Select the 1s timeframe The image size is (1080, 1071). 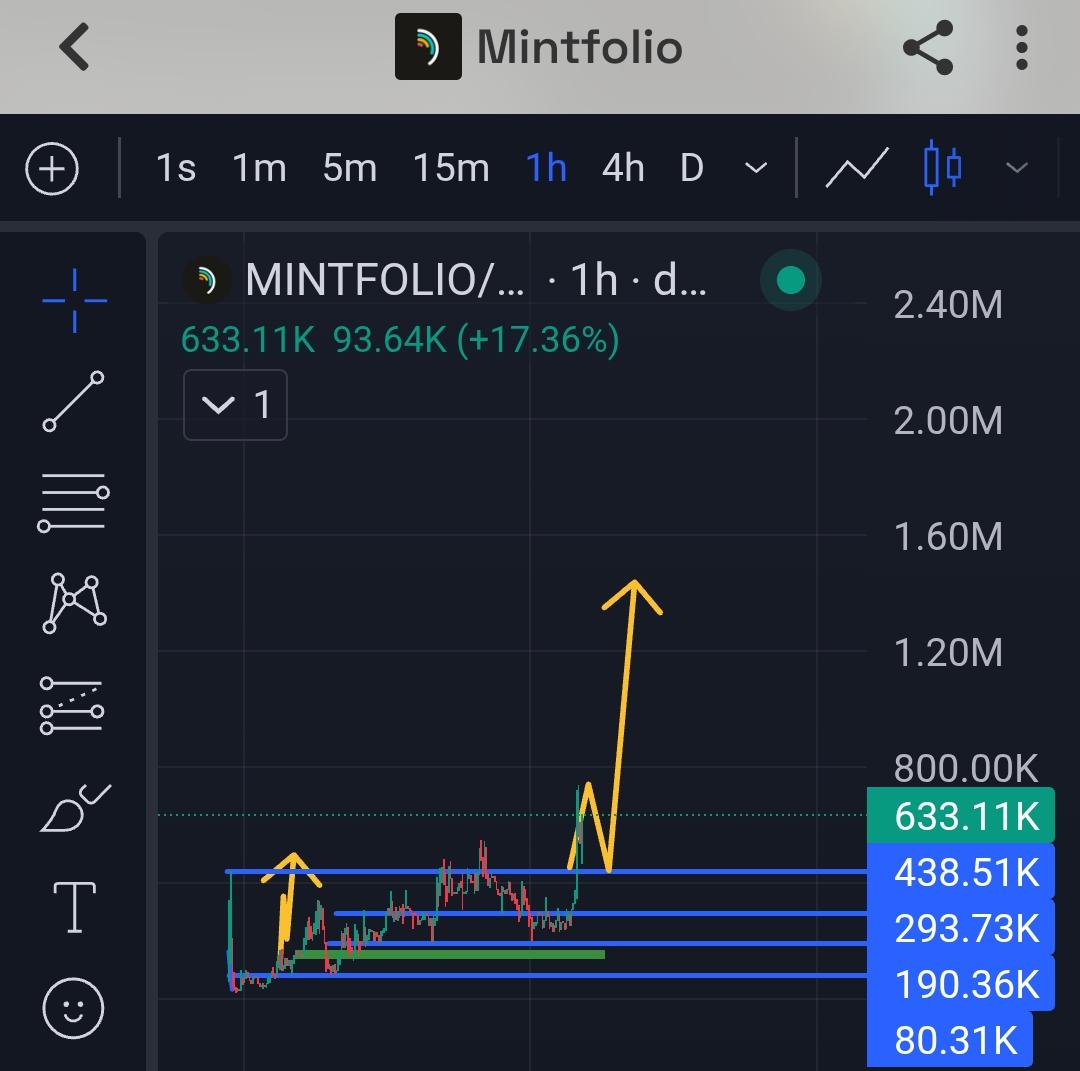[176, 168]
